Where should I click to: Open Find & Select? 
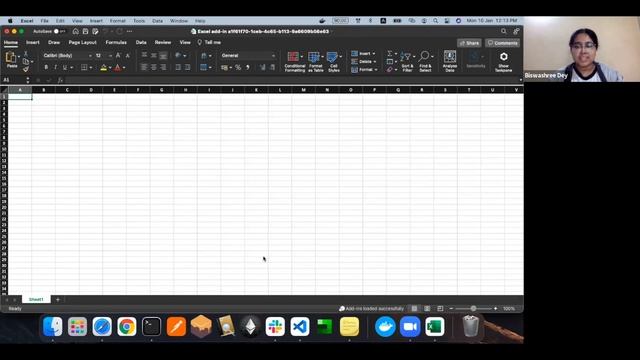pos(425,62)
